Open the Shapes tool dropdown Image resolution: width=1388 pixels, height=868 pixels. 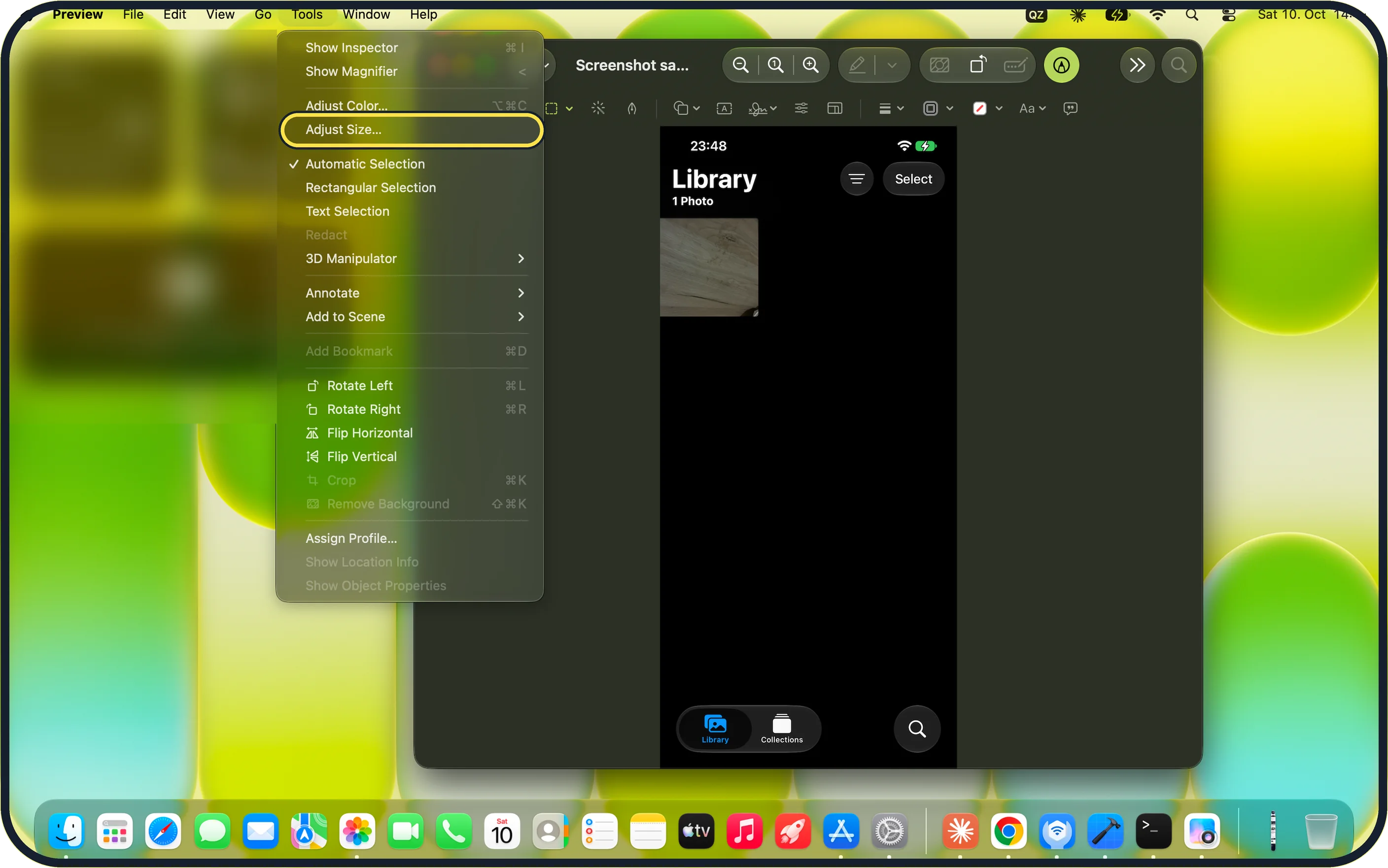pos(686,108)
